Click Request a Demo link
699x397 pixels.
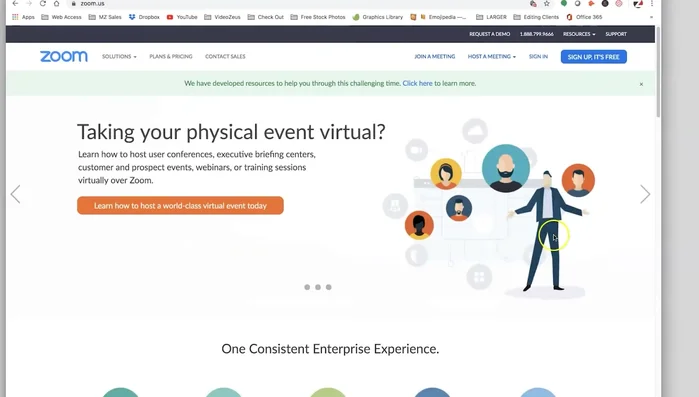[489, 34]
